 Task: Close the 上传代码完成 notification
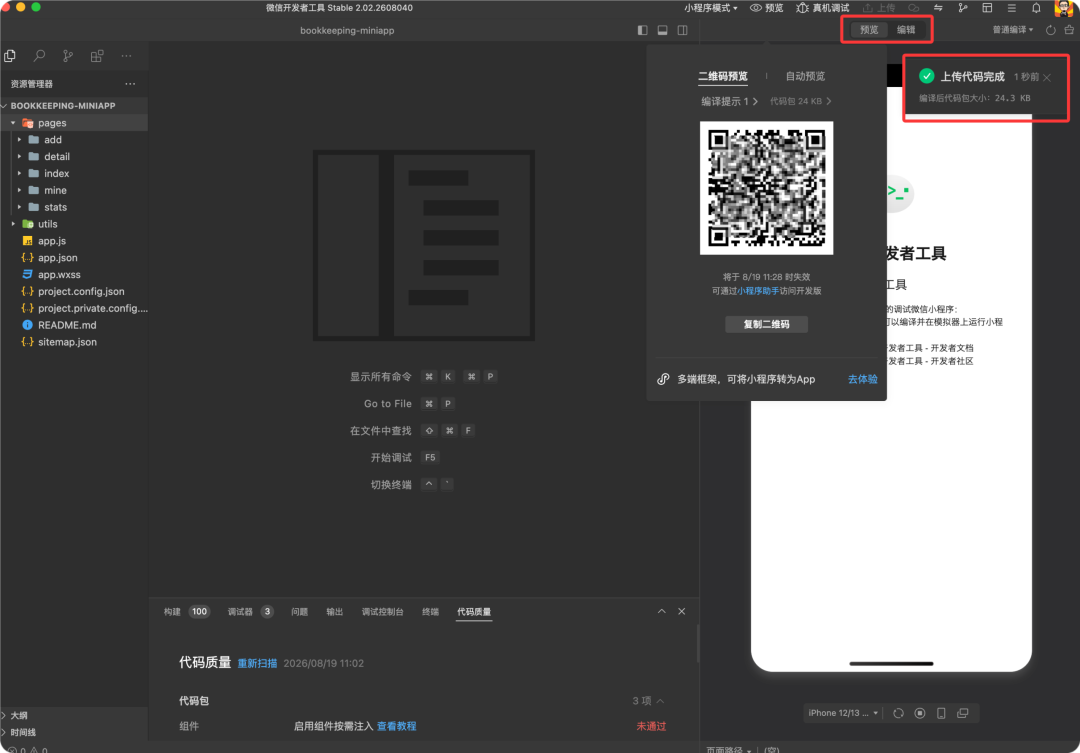point(1047,77)
